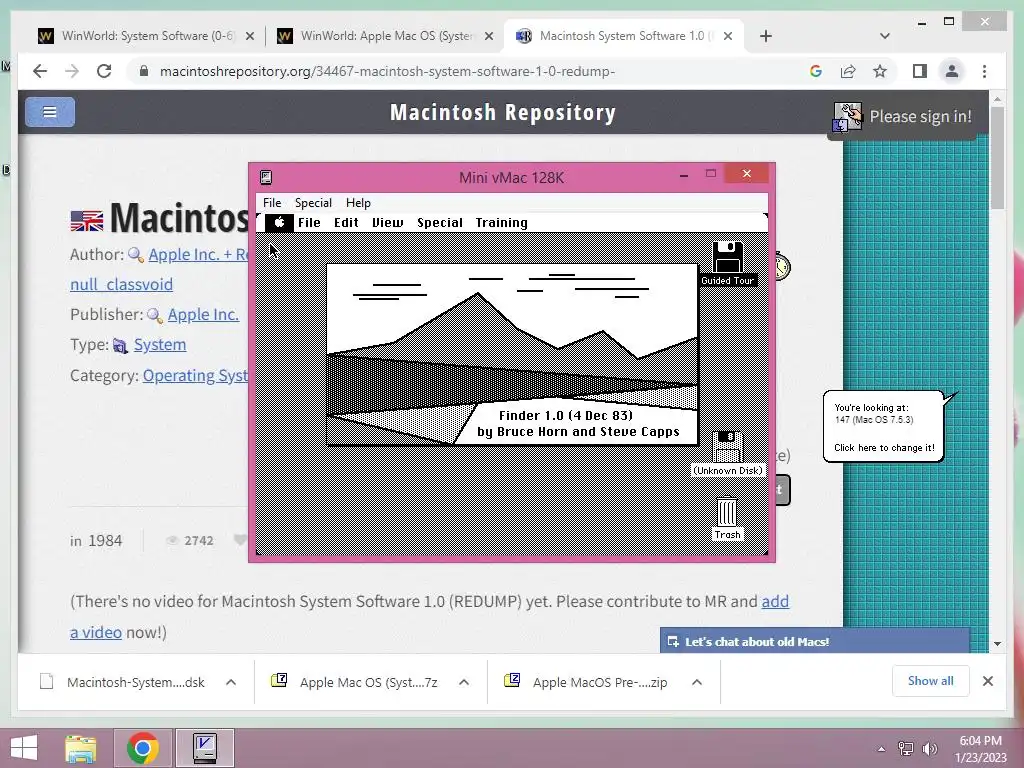Click the Please sign in avatar icon
The height and width of the screenshot is (768, 1024).
(847, 117)
